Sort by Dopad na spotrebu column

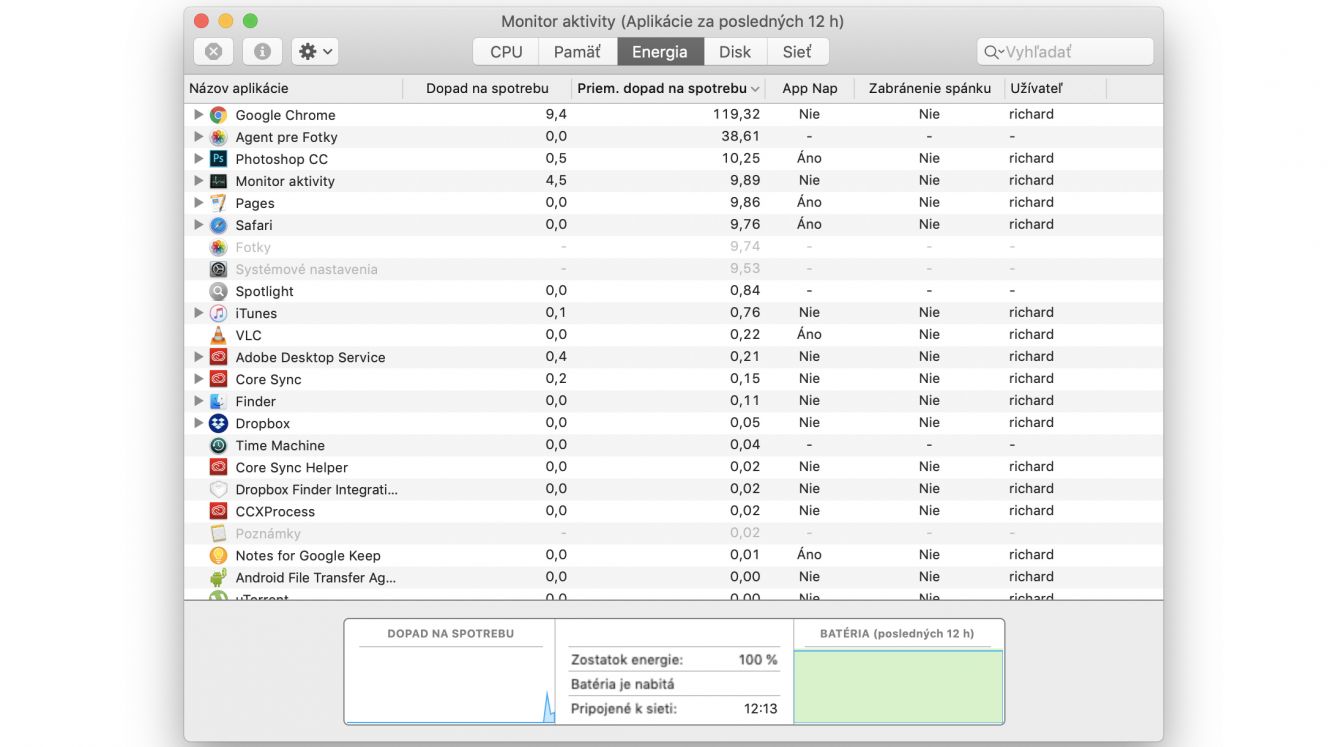click(487, 88)
